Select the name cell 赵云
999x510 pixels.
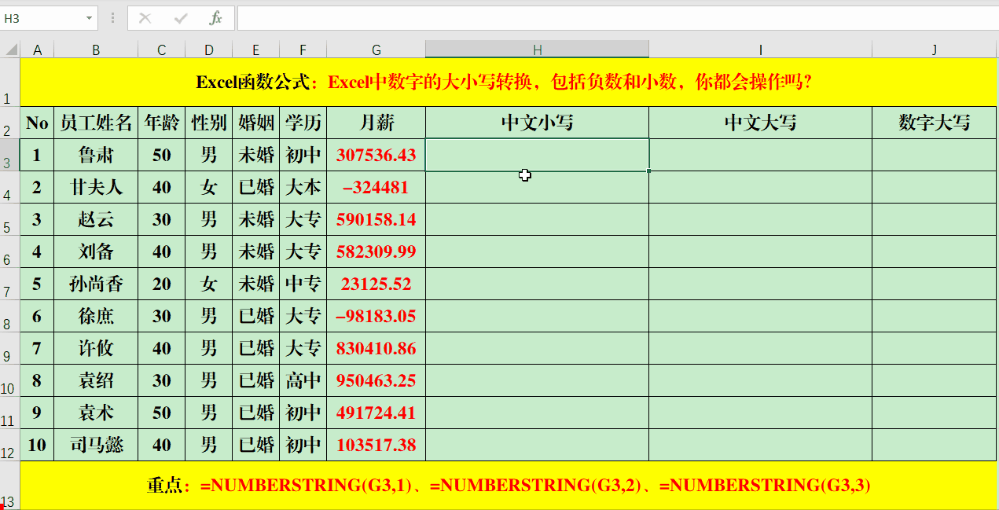[x=96, y=219]
